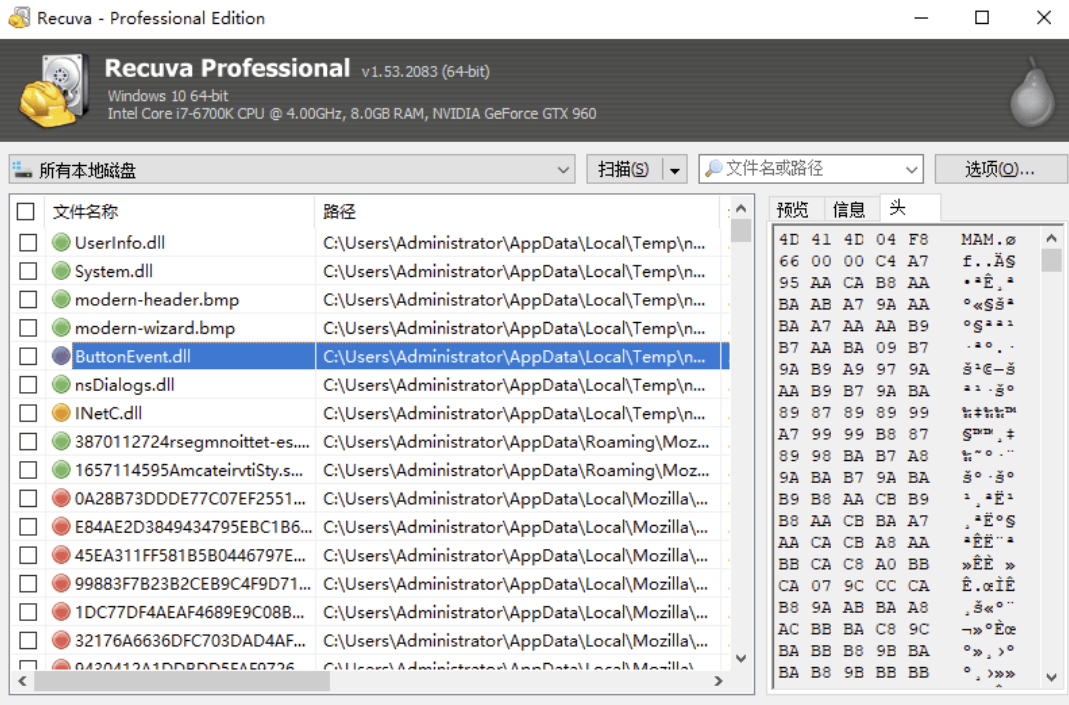Viewport: 1069px width, 705px height.
Task: Click the green icon beside modern-wizard.bmp
Action: [x=61, y=328]
